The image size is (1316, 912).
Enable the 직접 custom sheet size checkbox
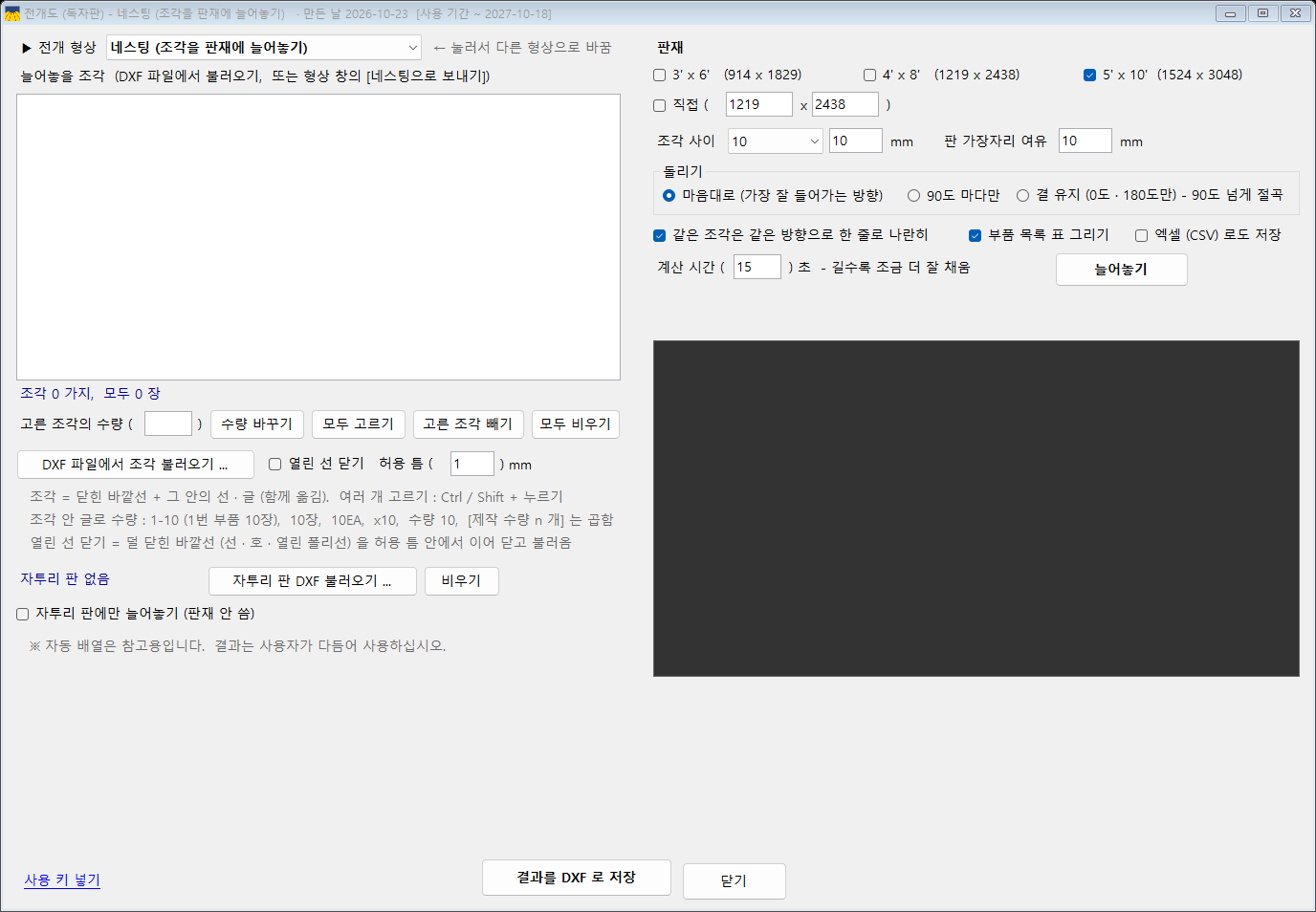(660, 105)
